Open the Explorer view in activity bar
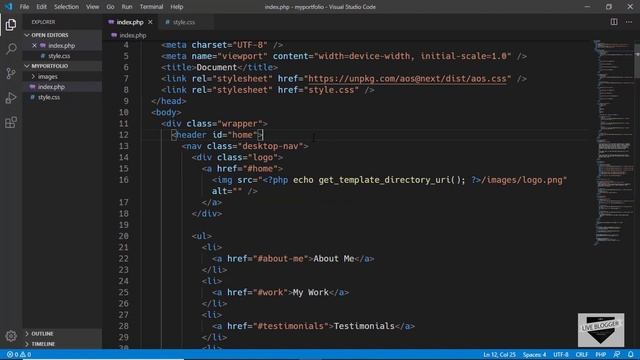640x360 pixels. coord(11,24)
